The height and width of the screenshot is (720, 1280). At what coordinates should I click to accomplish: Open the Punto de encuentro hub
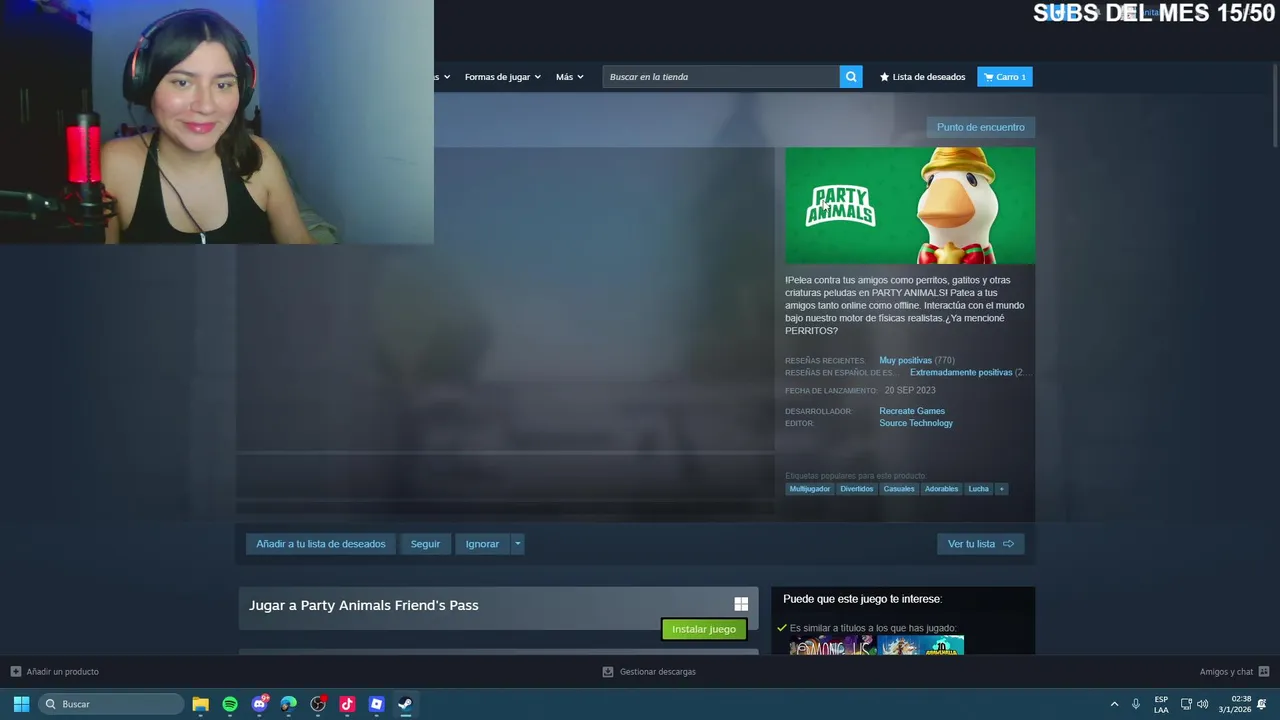pyautogui.click(x=980, y=127)
